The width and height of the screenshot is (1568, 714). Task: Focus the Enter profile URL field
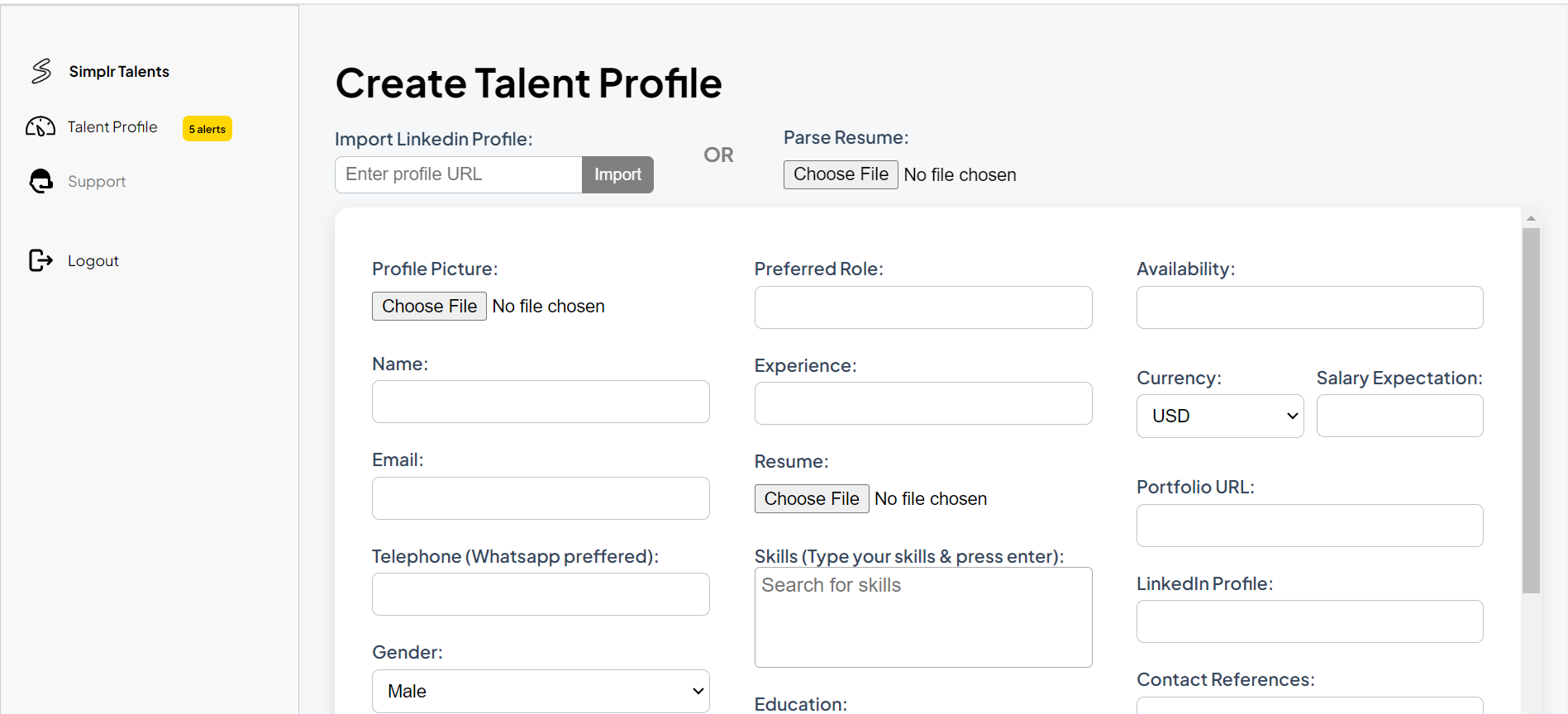459,174
